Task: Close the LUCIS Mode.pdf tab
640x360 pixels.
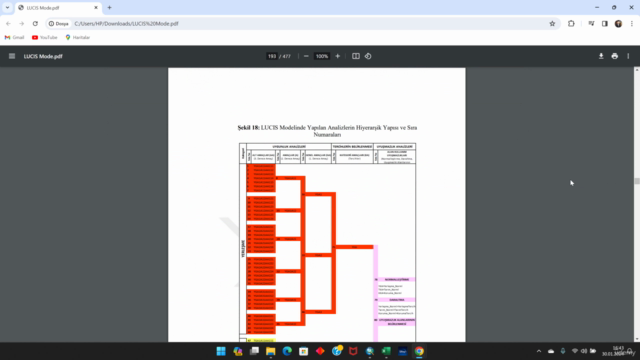Action: coord(96,8)
